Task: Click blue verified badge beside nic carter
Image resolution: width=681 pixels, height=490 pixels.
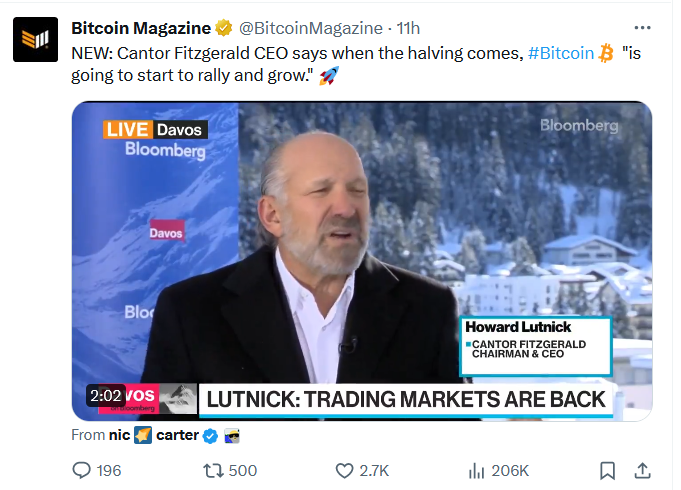Action: tap(210, 435)
